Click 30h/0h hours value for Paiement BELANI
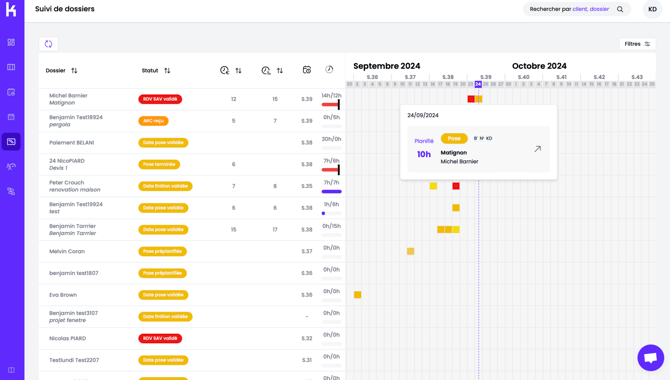This screenshot has width=670, height=380. 331,139
